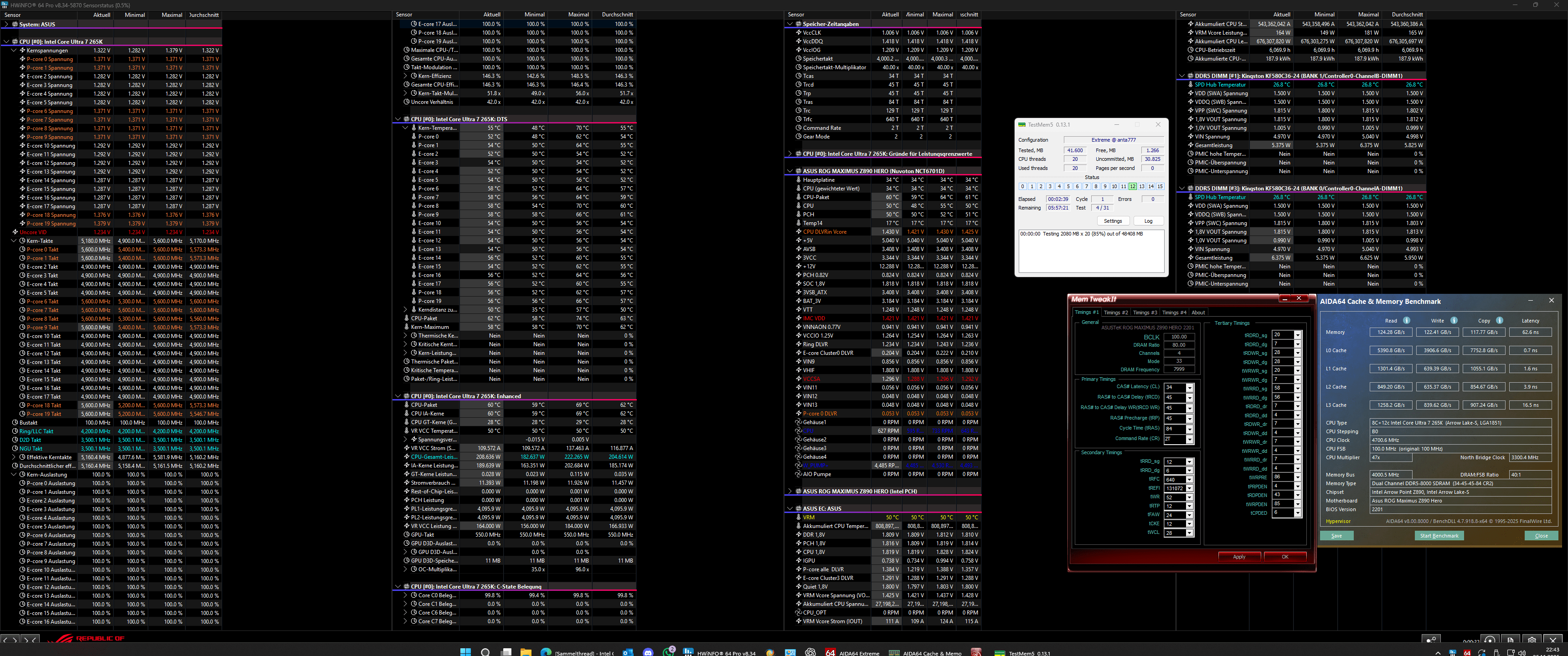
Task: Open tRDRD_sg tertiary timing dropdown
Action: pos(1297,335)
